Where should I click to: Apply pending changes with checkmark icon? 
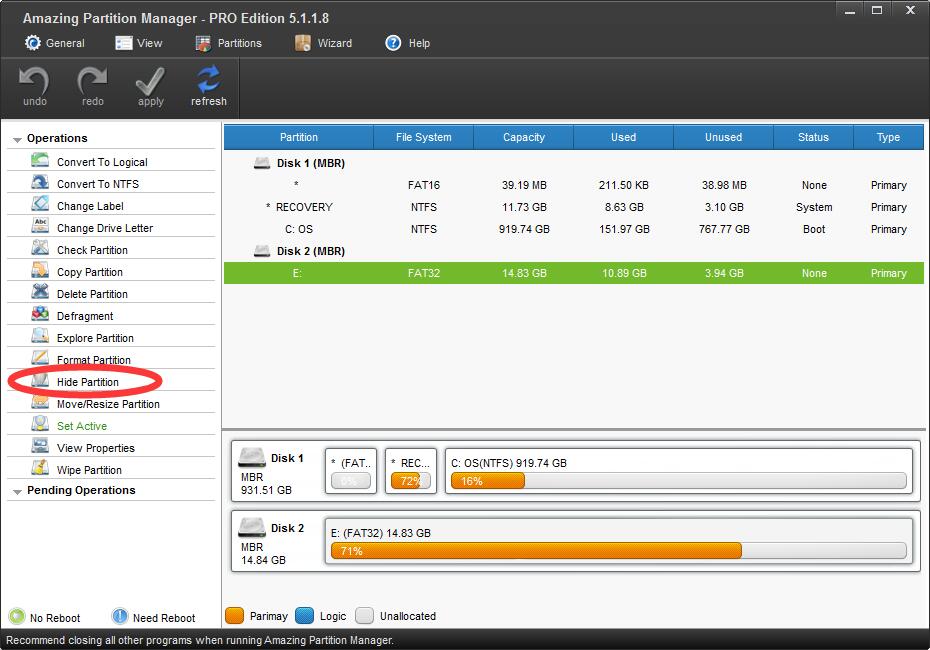click(x=151, y=81)
